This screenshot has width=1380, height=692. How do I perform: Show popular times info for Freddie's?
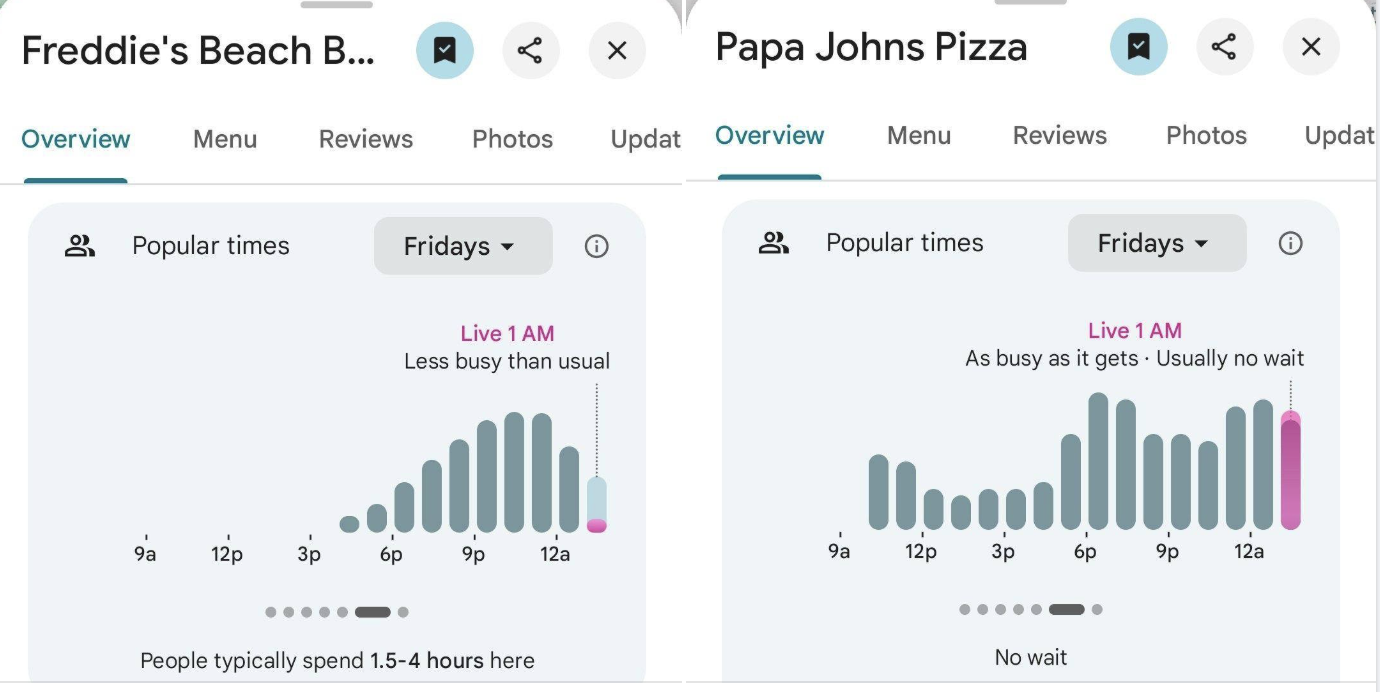(596, 246)
